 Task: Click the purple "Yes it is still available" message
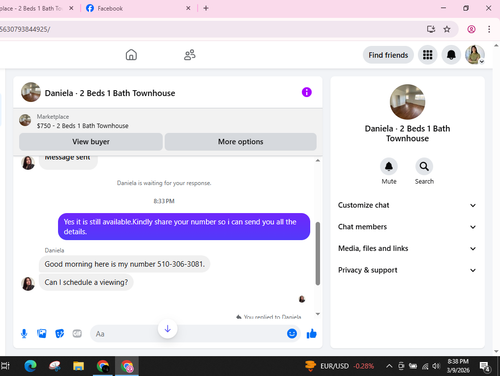pos(184,227)
